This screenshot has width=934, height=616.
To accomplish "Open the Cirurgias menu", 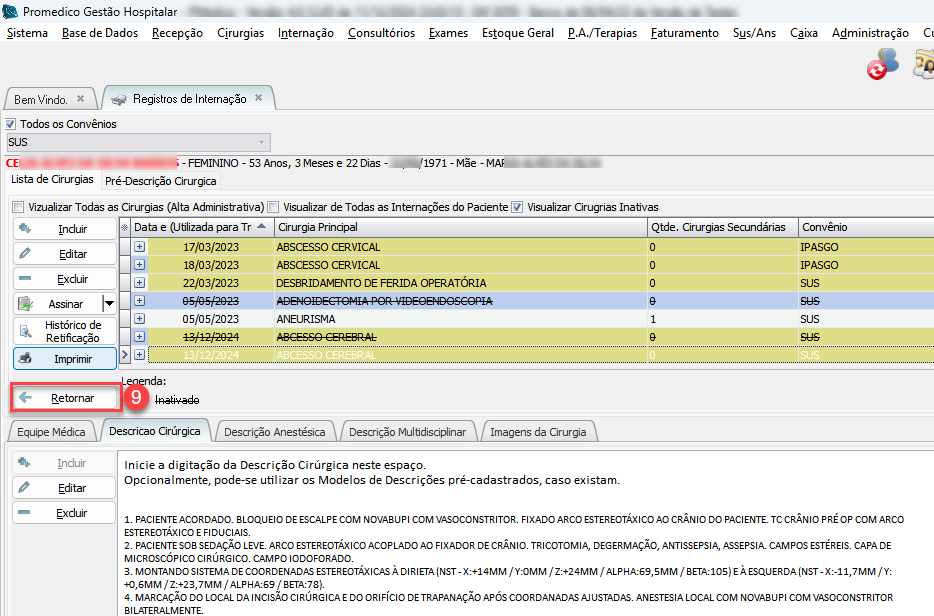I will (241, 33).
